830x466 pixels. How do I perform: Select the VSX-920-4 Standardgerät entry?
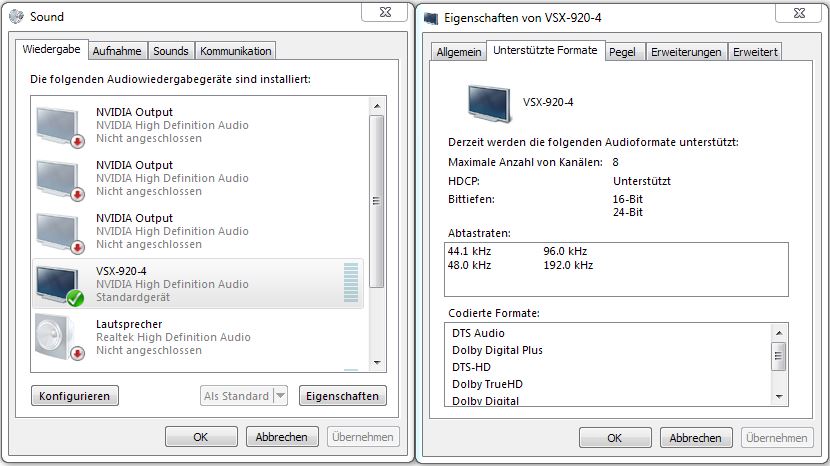click(198, 284)
